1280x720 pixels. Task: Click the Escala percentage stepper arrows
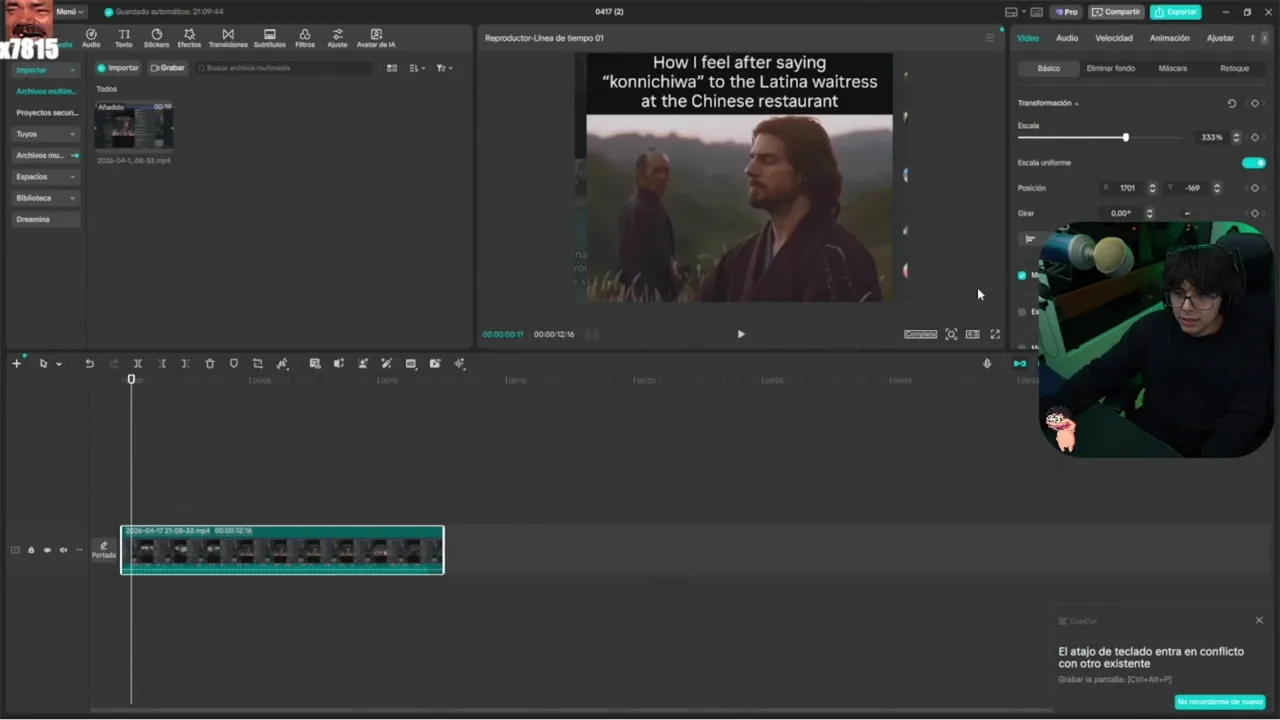pos(1236,137)
